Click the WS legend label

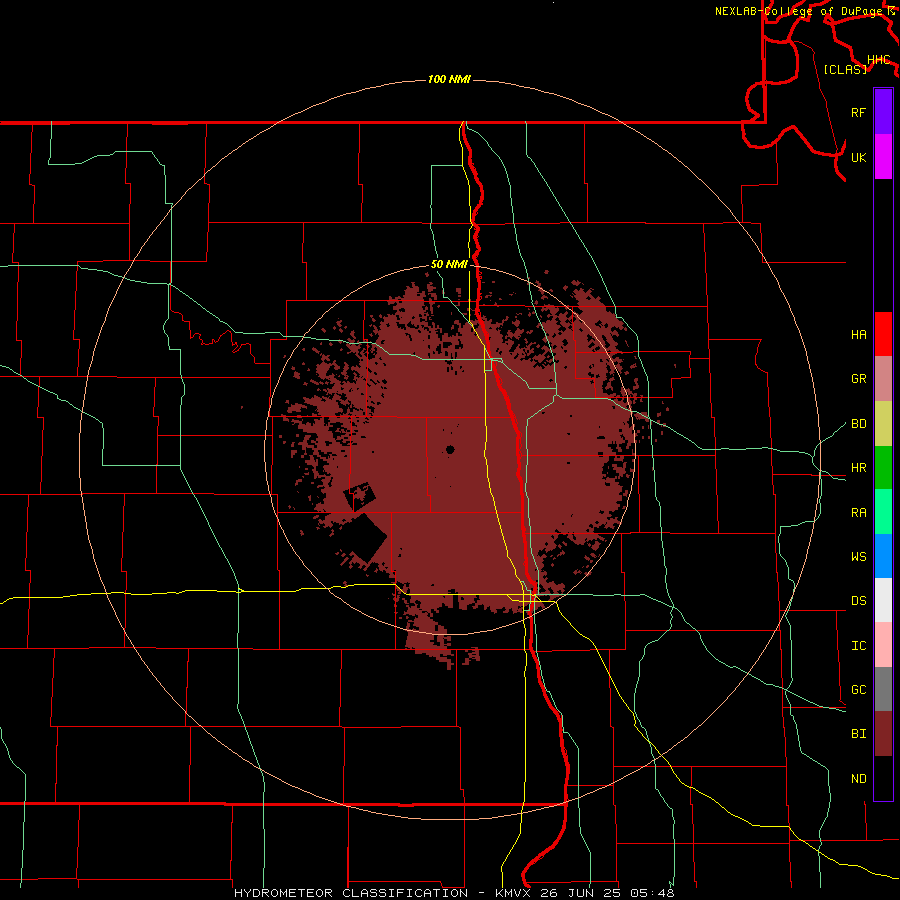click(858, 556)
